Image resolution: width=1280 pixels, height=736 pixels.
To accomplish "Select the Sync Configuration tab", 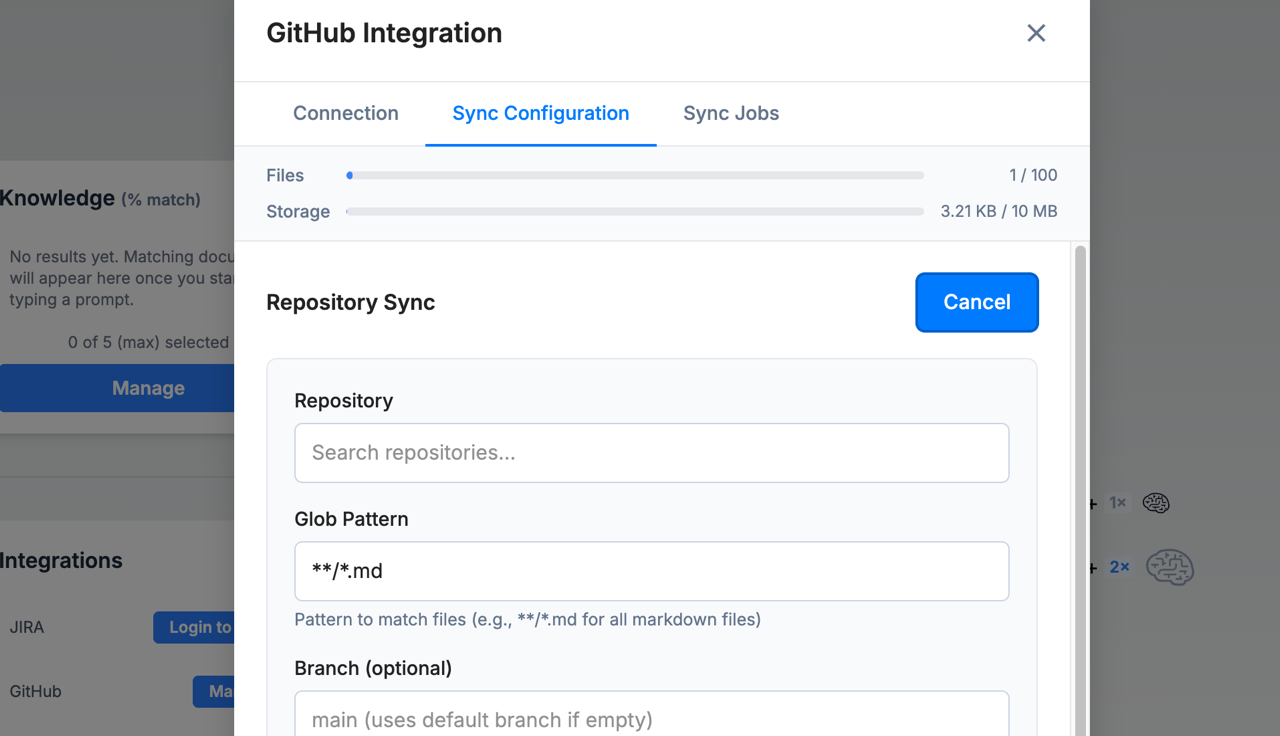I will coord(540,113).
